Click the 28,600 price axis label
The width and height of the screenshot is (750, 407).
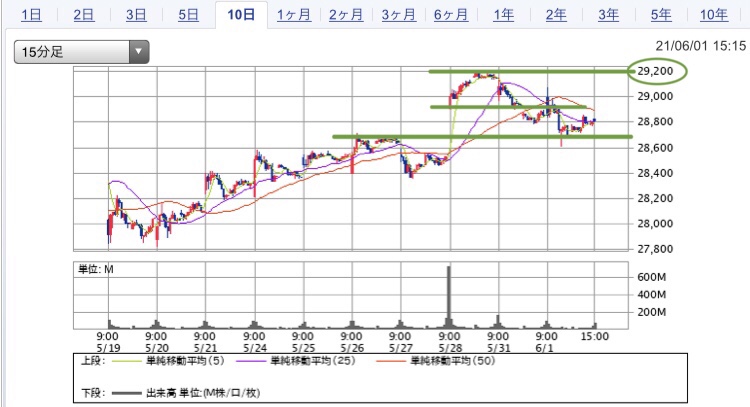[x=655, y=147]
